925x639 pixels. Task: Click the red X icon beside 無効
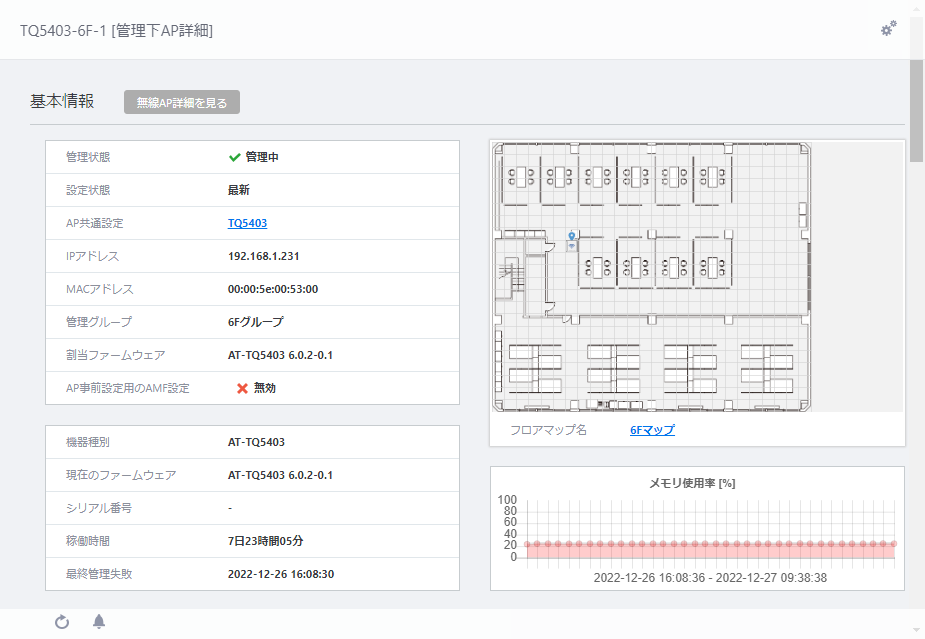click(242, 388)
